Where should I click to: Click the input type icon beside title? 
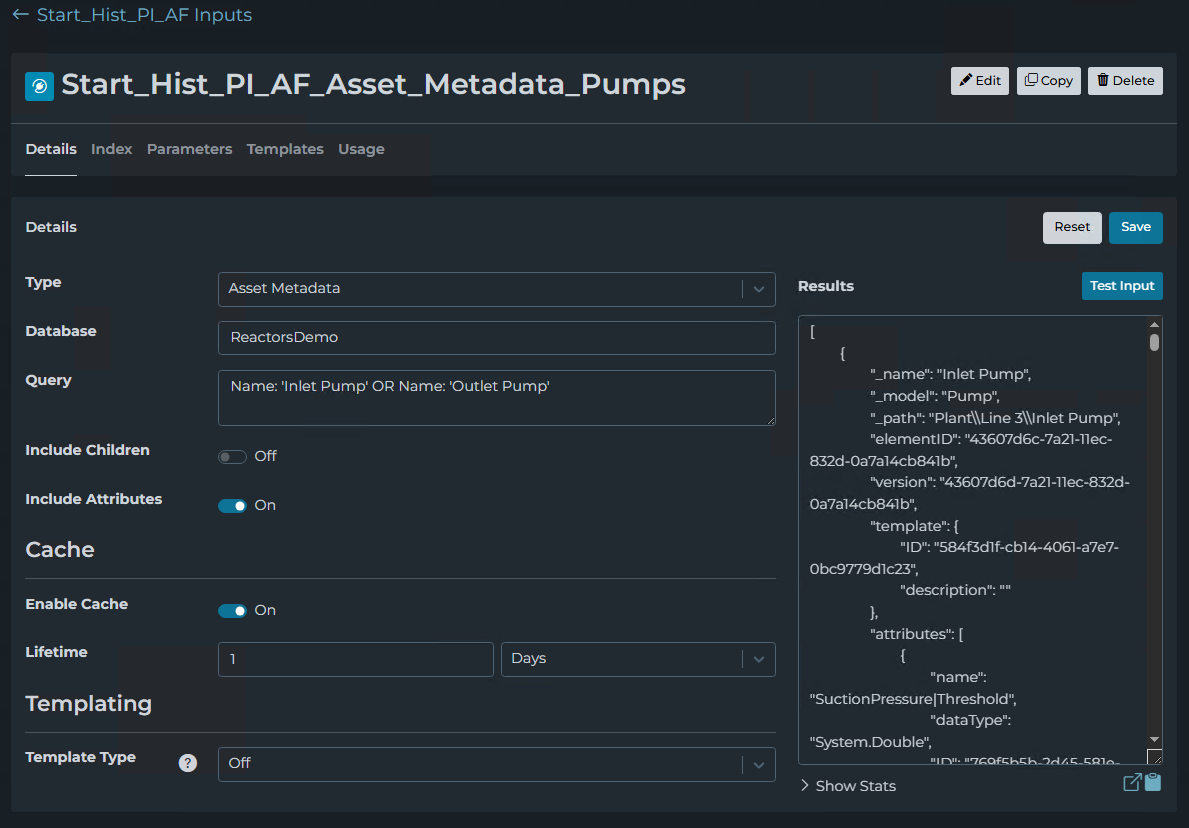pyautogui.click(x=39, y=87)
